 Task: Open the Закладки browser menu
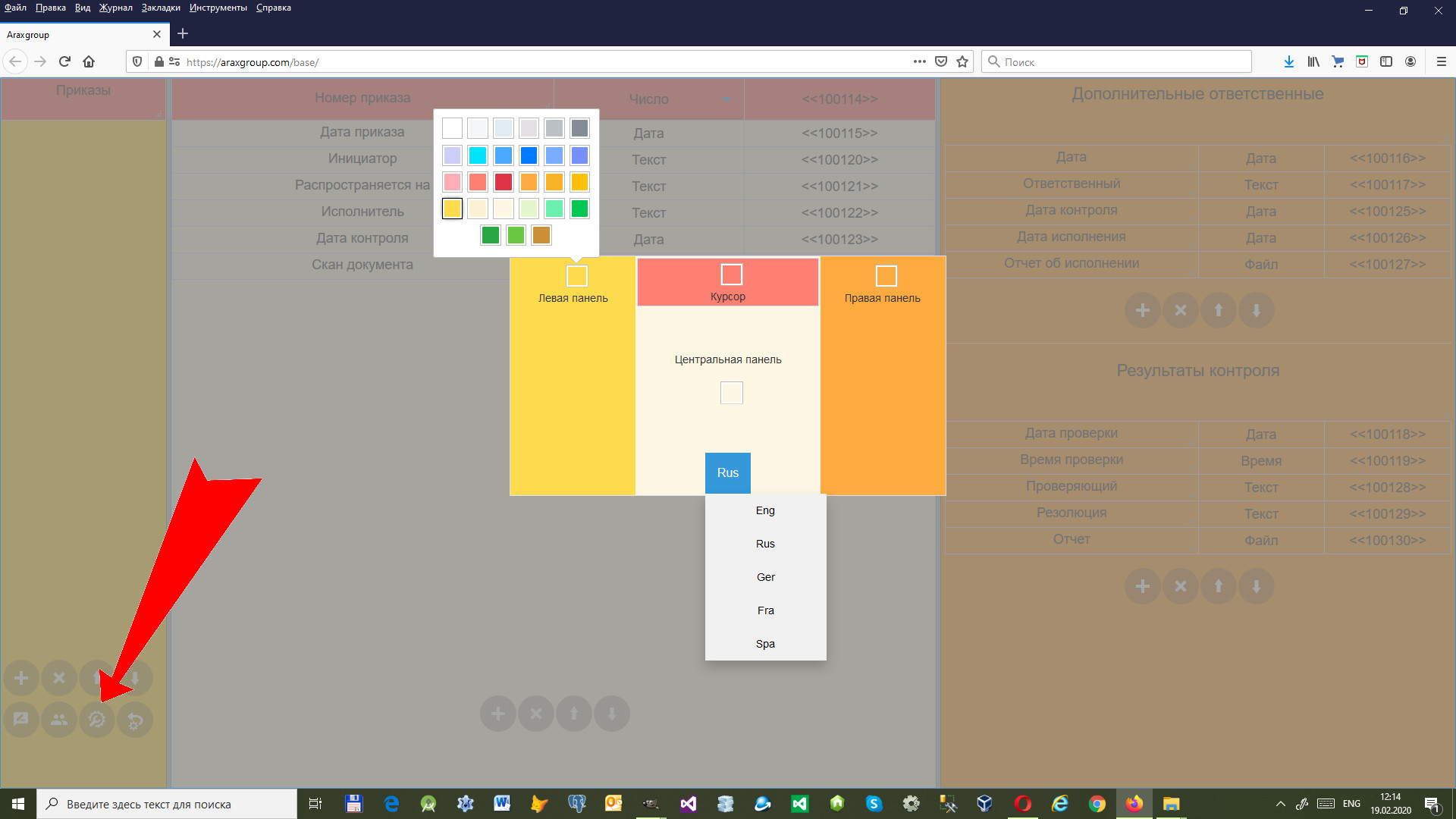tap(160, 8)
